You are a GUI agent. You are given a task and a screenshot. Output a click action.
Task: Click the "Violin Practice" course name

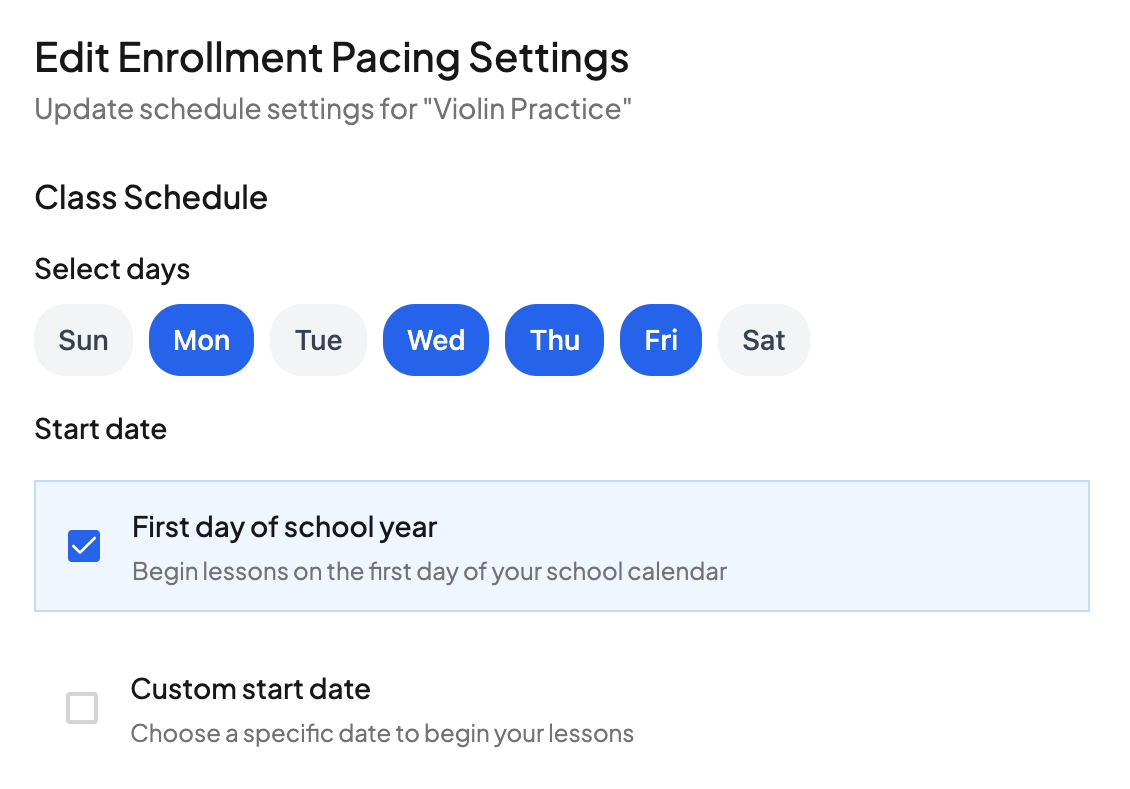click(528, 109)
